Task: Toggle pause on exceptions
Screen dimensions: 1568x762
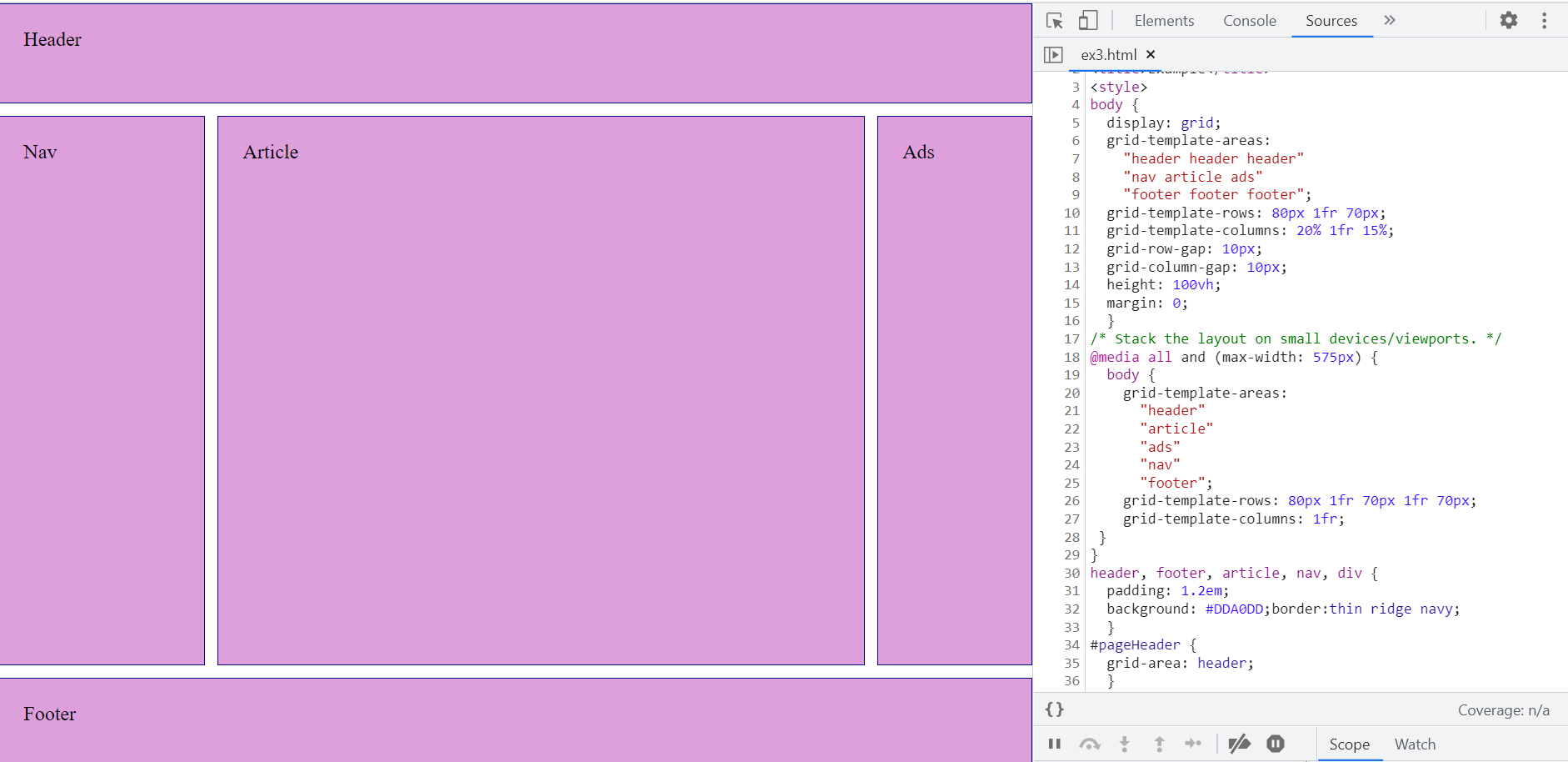Action: tap(1276, 744)
